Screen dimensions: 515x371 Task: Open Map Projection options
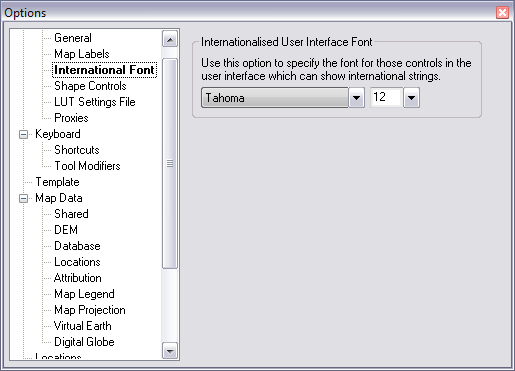pos(90,310)
